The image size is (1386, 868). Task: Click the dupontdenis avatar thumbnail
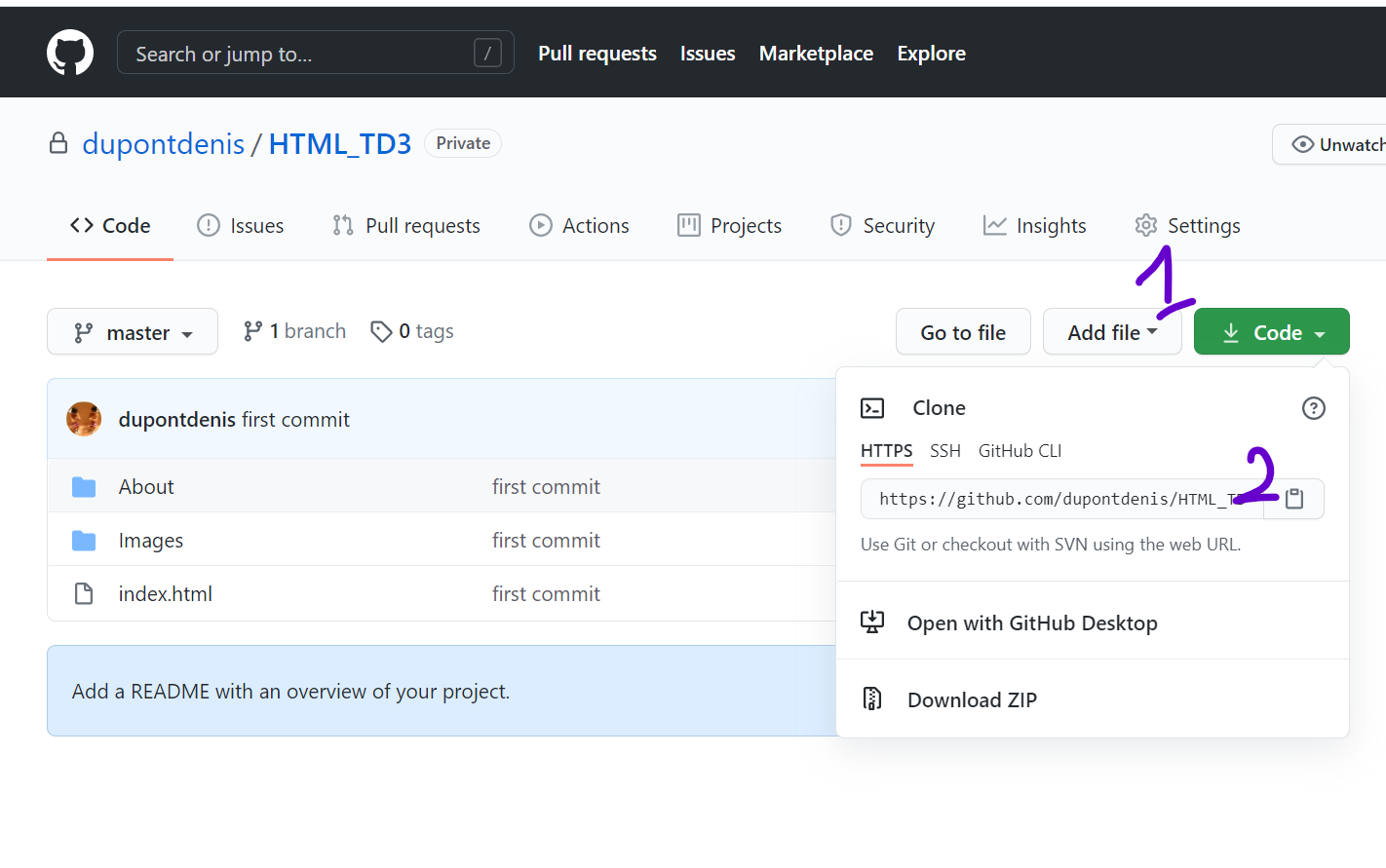(84, 419)
